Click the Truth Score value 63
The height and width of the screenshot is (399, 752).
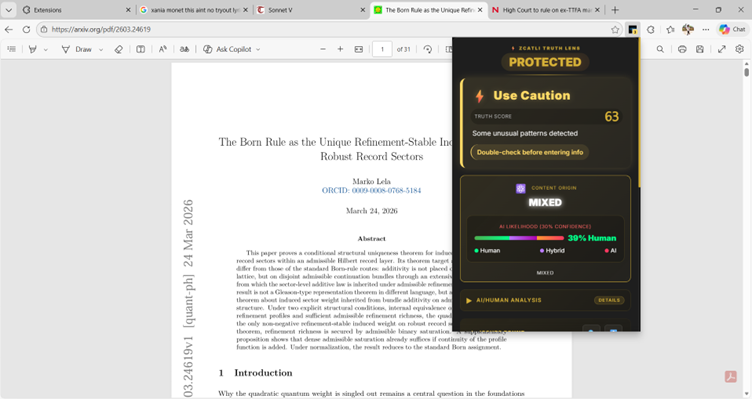tap(611, 117)
